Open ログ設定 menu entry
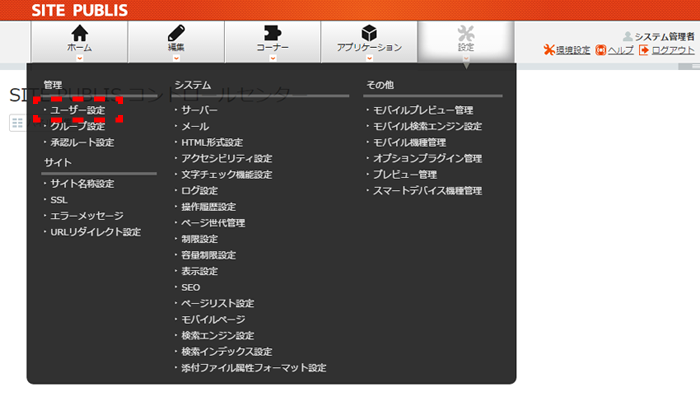Image resolution: width=700 pixels, height=420 pixels. click(x=200, y=191)
